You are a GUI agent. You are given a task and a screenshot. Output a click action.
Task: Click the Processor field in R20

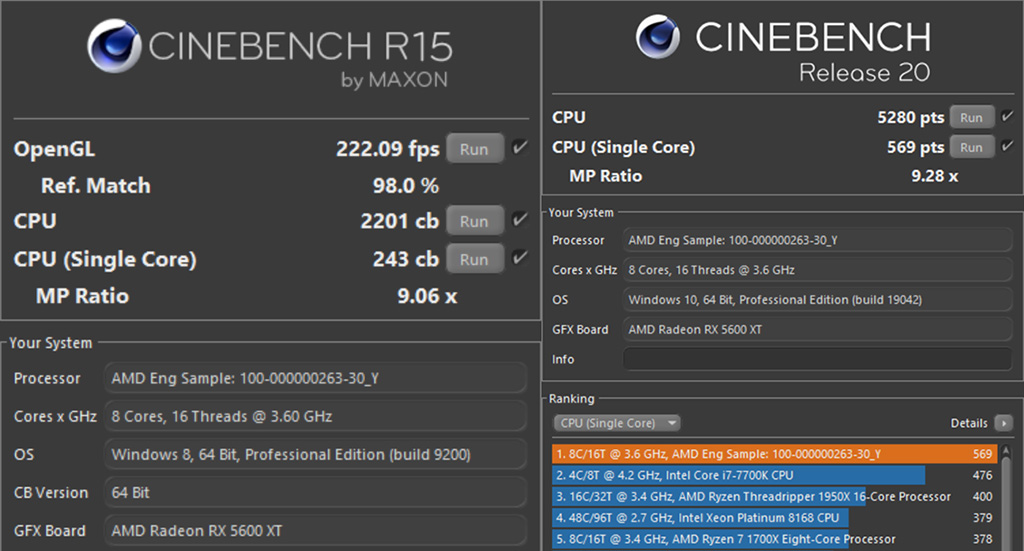[x=817, y=240]
